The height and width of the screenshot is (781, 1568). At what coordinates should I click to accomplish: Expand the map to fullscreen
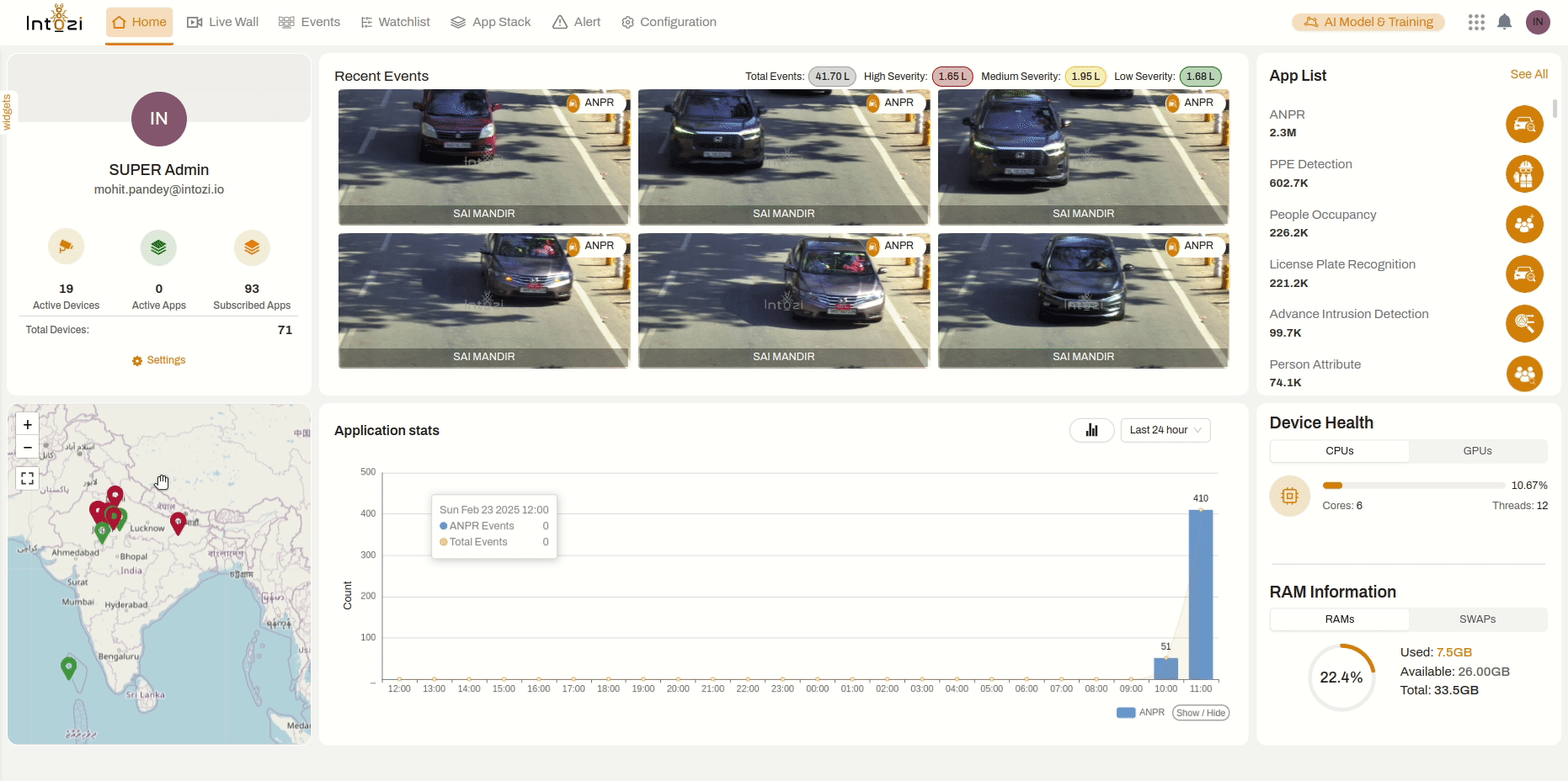coord(28,479)
